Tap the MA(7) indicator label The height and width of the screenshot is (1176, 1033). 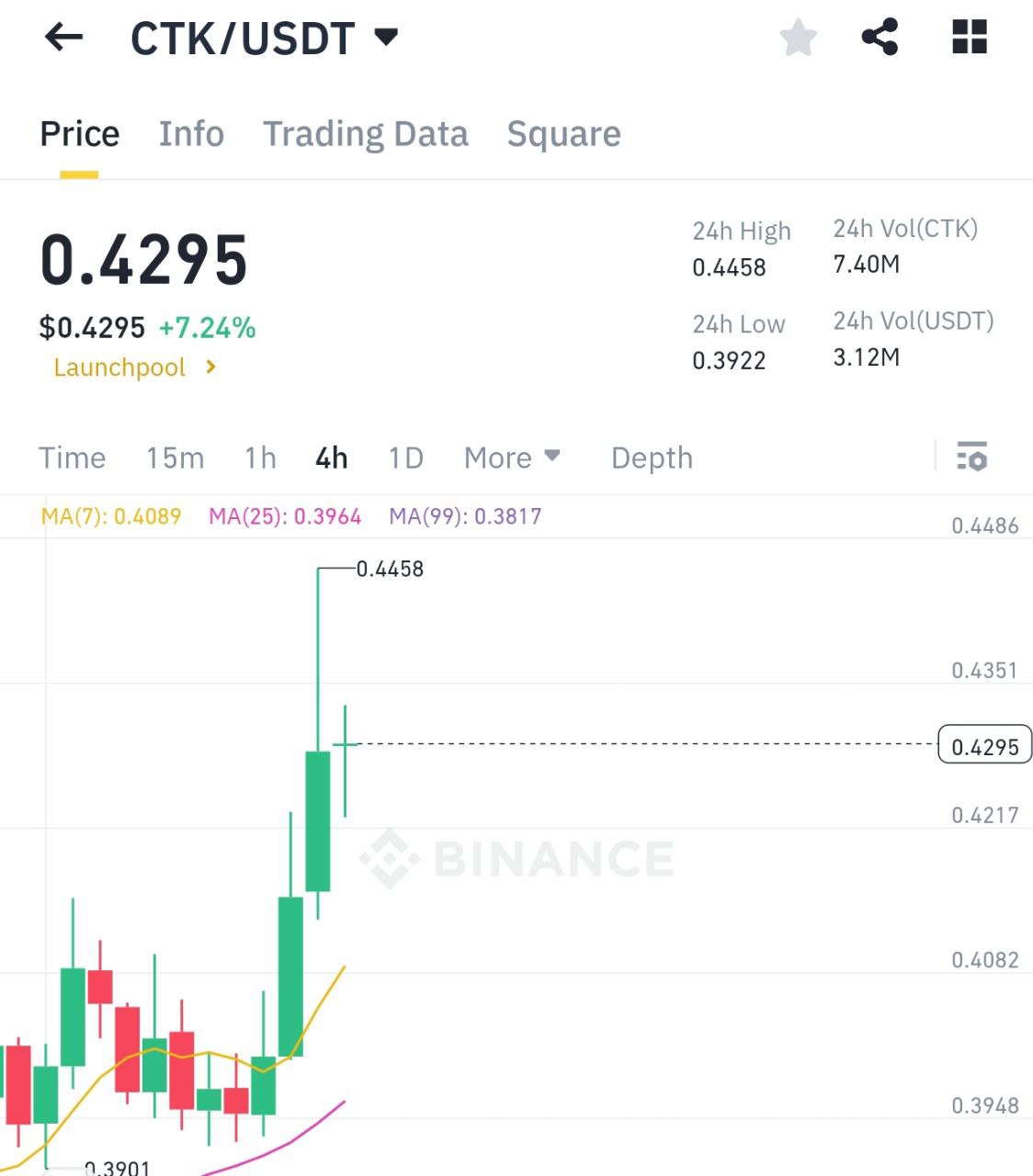pos(111,516)
